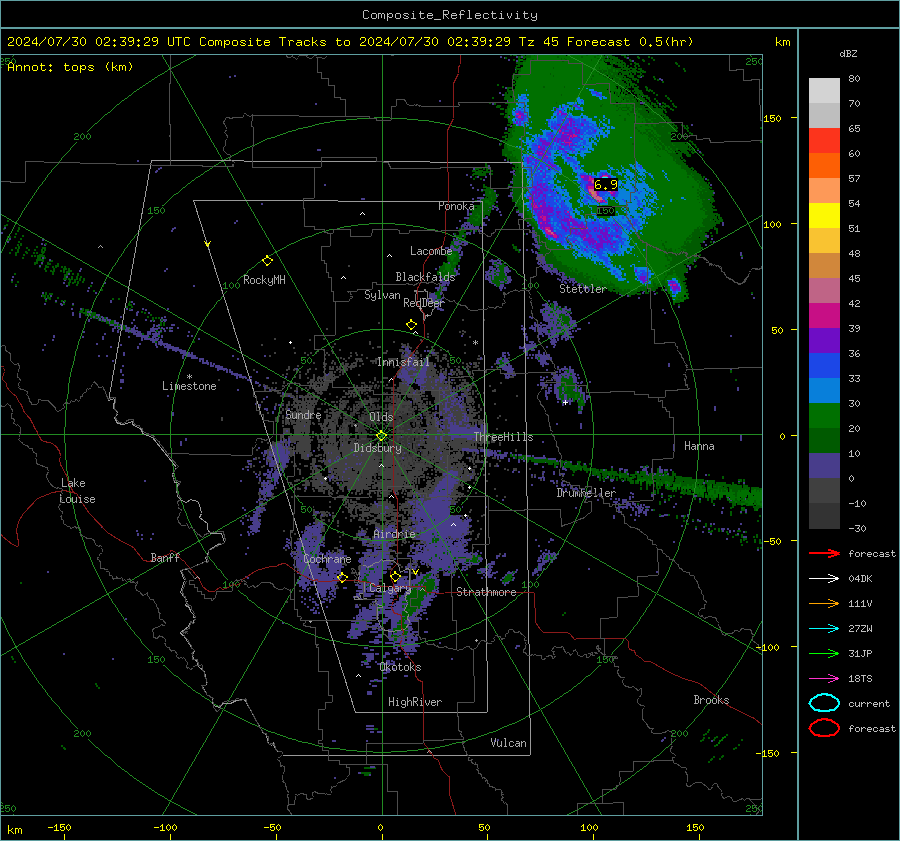Click the magenta 18TS arrow icon
900x841 pixels.
[x=824, y=679]
